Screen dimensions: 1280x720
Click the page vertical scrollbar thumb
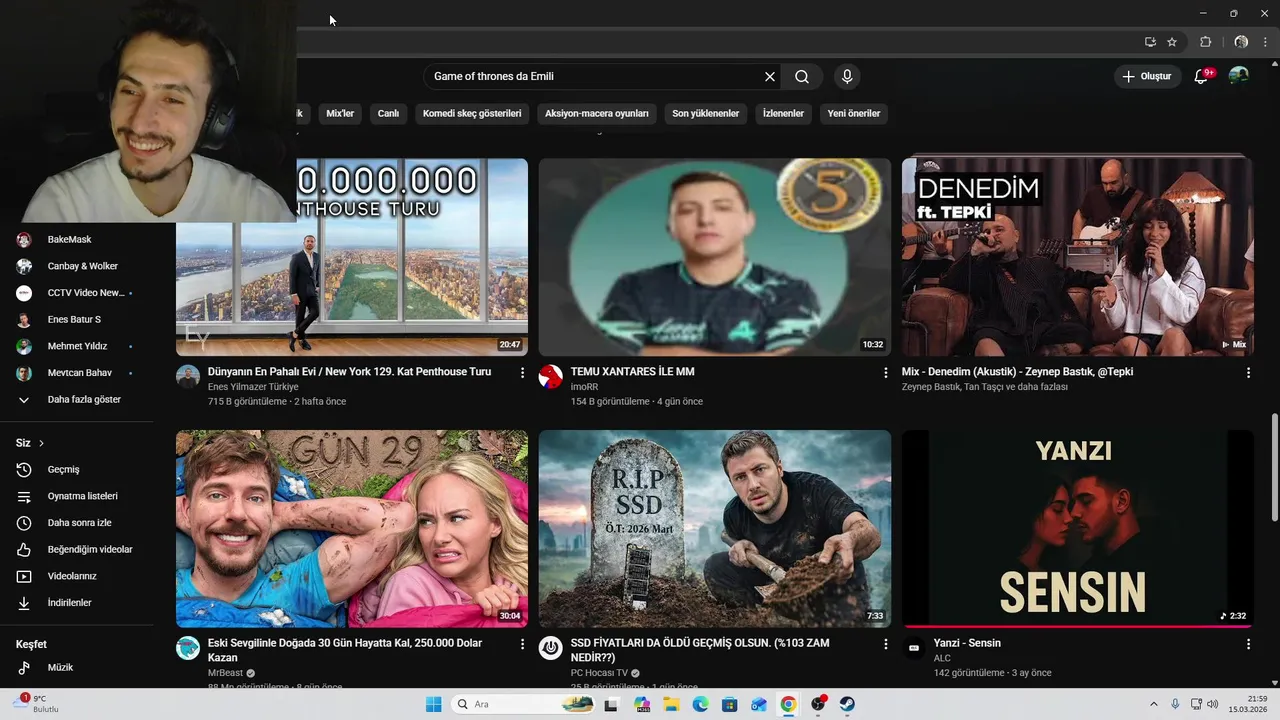click(x=1274, y=465)
